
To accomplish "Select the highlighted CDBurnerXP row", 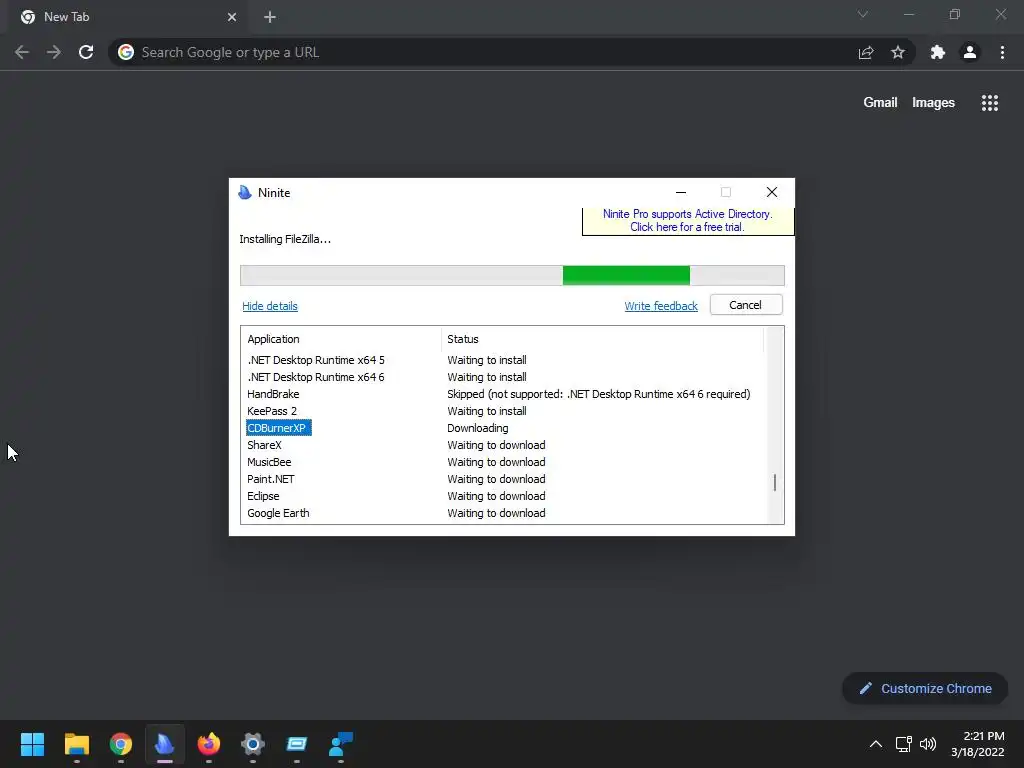I will point(503,428).
